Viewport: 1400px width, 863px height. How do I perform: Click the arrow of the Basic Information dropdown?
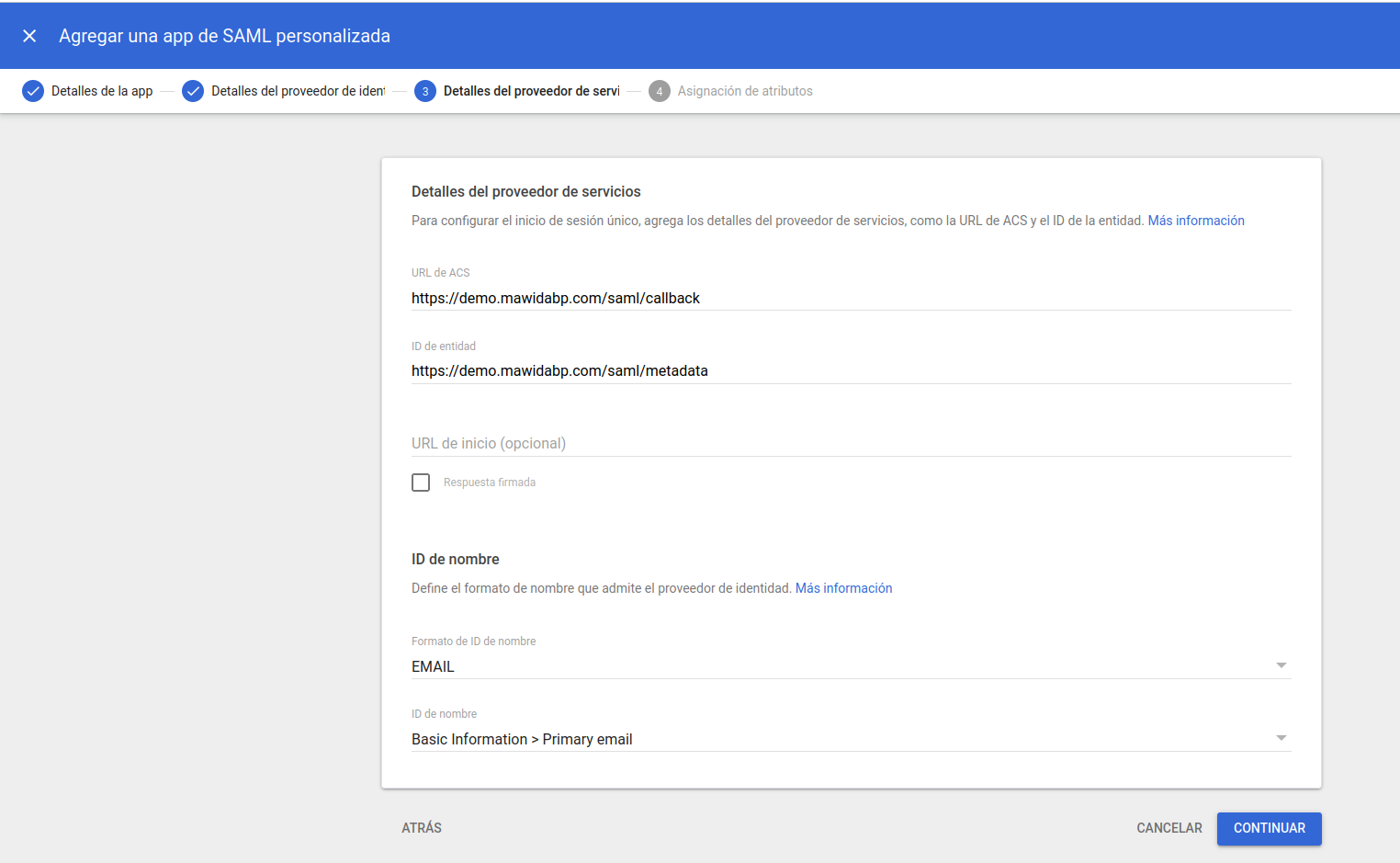[1281, 738]
